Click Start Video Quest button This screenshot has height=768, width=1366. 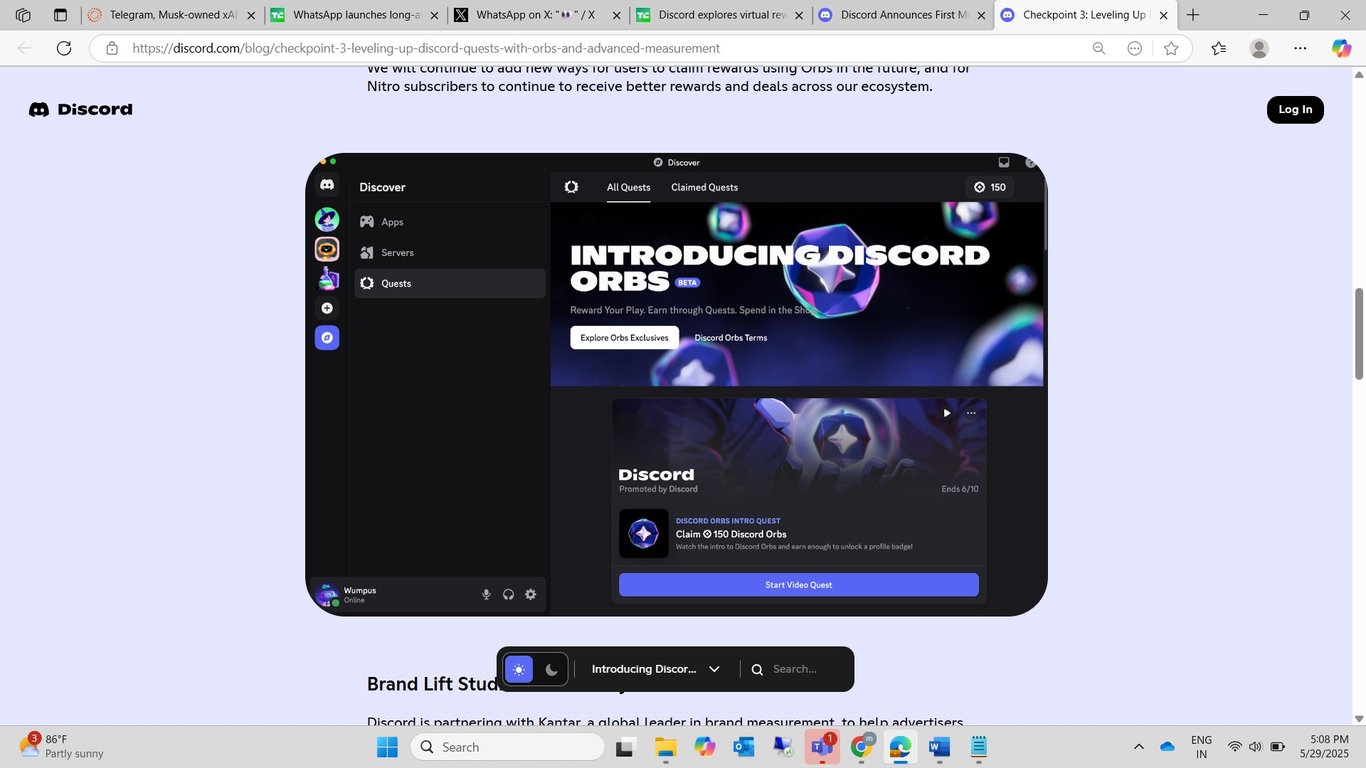[x=798, y=585]
